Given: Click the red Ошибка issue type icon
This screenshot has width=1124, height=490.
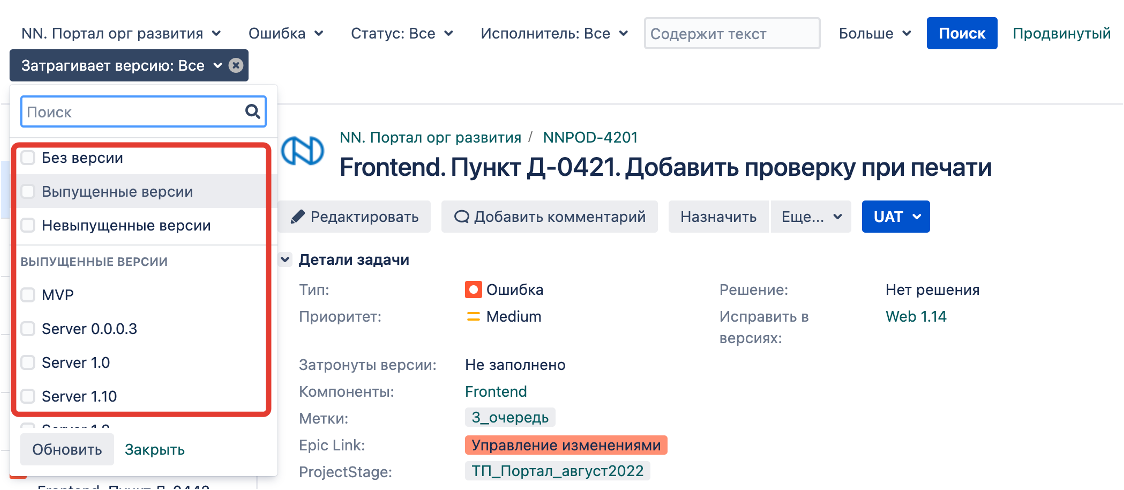Looking at the screenshot, I should (474, 290).
